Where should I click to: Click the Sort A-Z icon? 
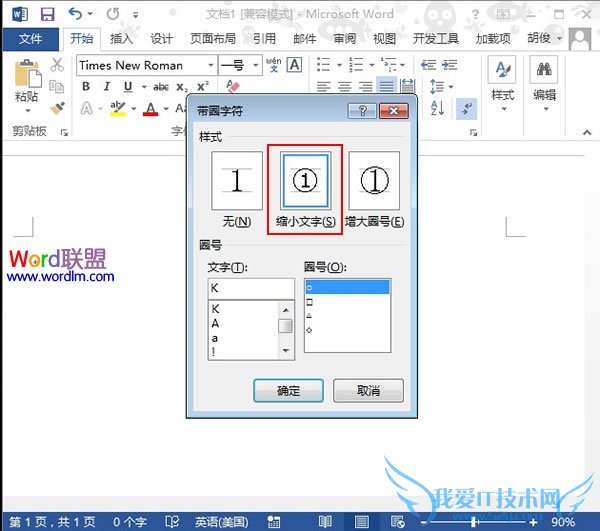(x=437, y=108)
